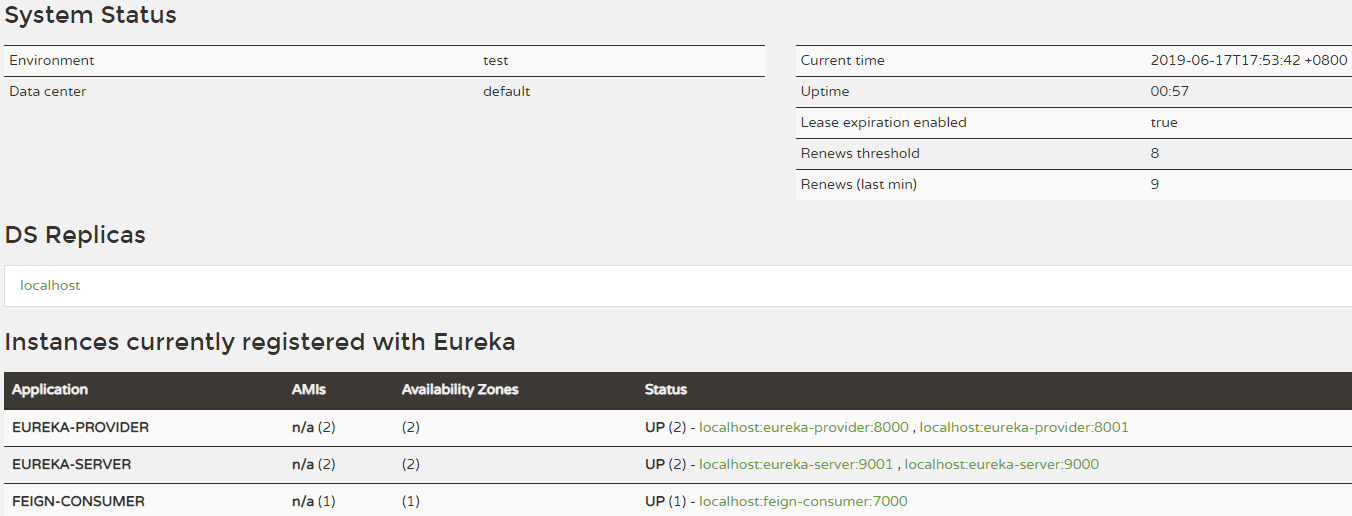Select the data center value default

(507, 92)
